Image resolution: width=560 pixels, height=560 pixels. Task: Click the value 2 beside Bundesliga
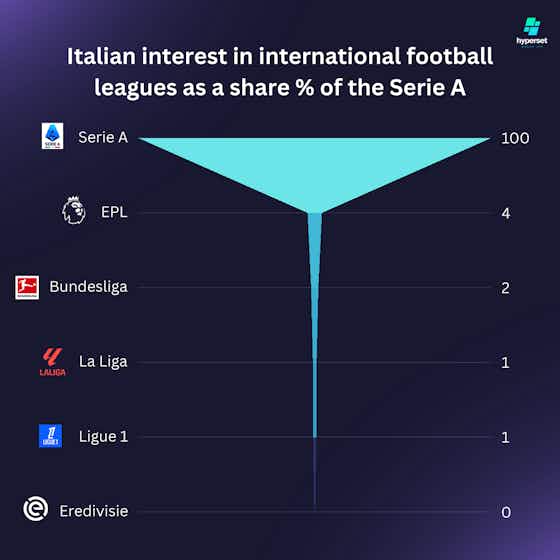click(x=505, y=288)
